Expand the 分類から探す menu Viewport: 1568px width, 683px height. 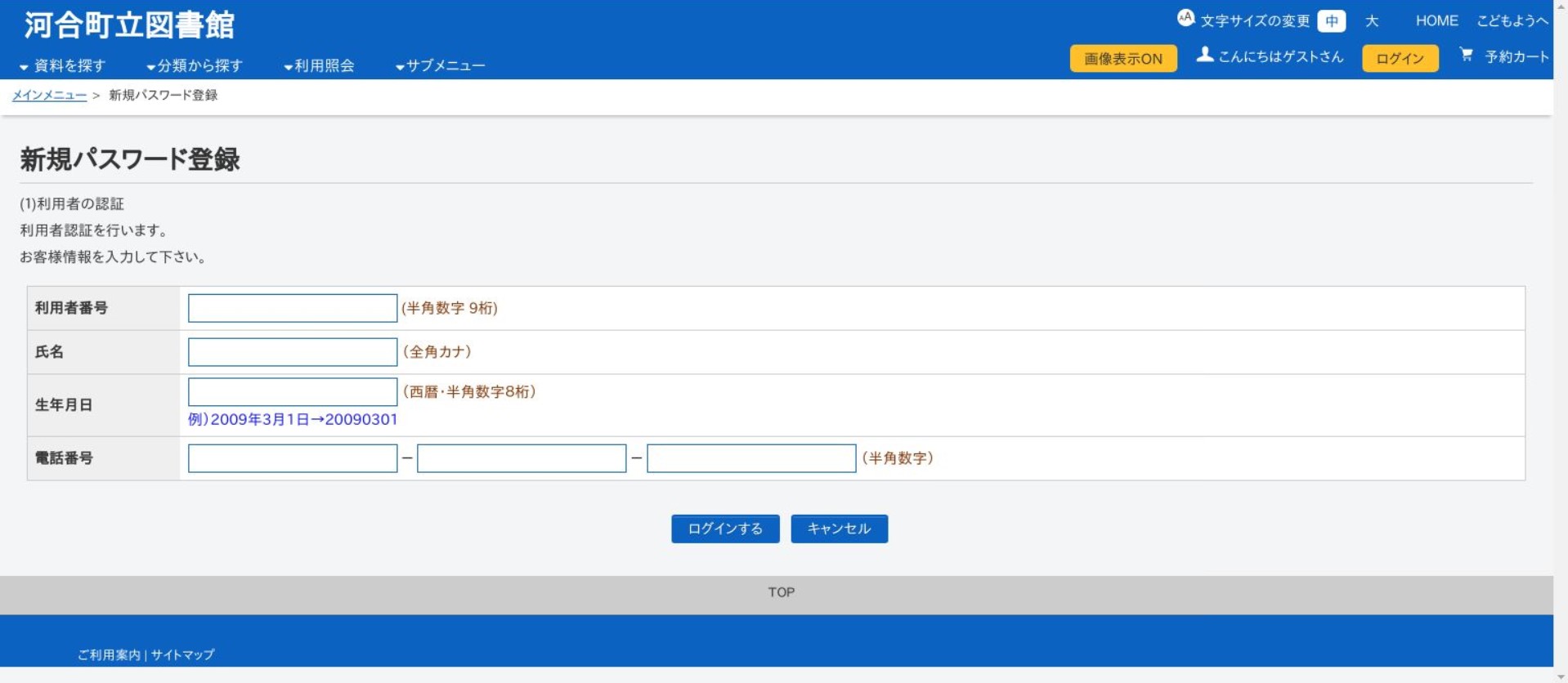[x=195, y=65]
